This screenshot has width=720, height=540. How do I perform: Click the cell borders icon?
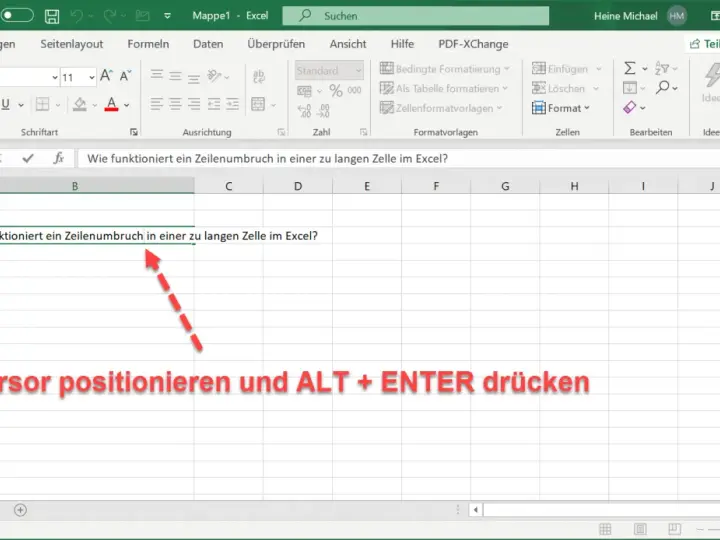42,104
